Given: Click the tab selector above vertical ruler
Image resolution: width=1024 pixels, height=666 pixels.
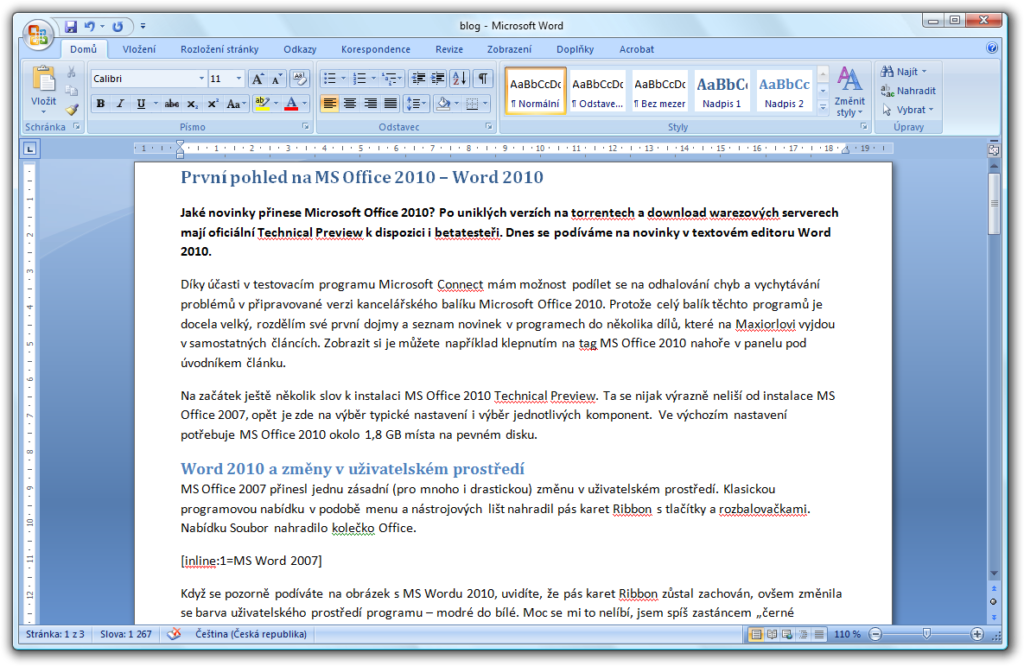Looking at the screenshot, I should click(30, 150).
